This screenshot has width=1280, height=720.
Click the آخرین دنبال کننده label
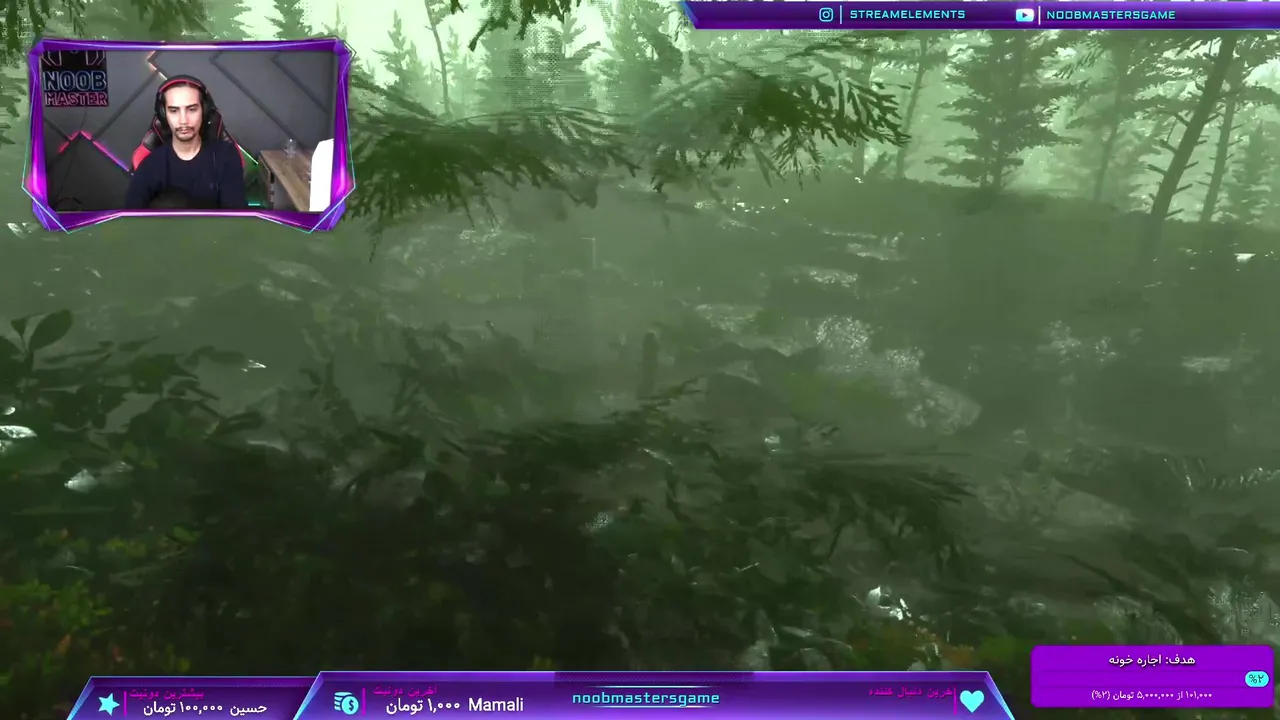point(912,691)
